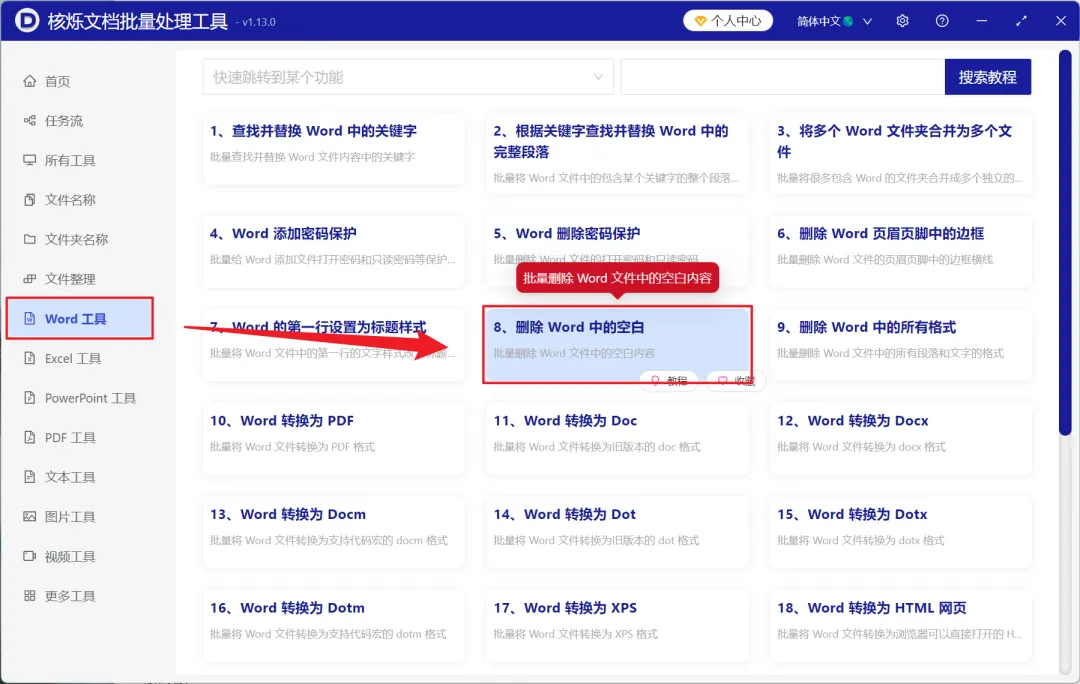Viewport: 1080px width, 684px height.
Task: Open the 快速跳转到某个功能 dropdown
Action: pyautogui.click(x=408, y=77)
